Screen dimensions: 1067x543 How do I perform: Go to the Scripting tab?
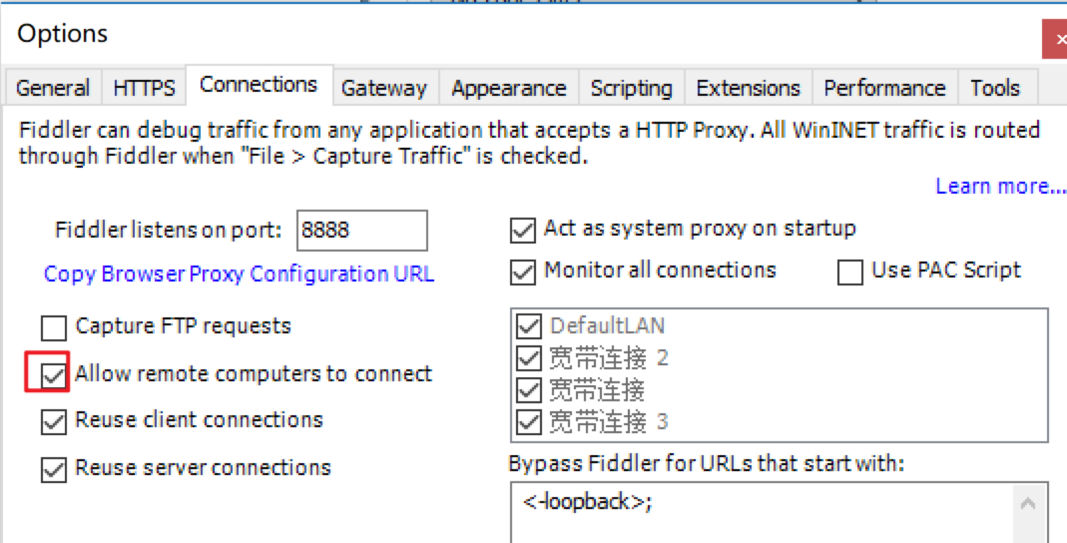pyautogui.click(x=631, y=88)
